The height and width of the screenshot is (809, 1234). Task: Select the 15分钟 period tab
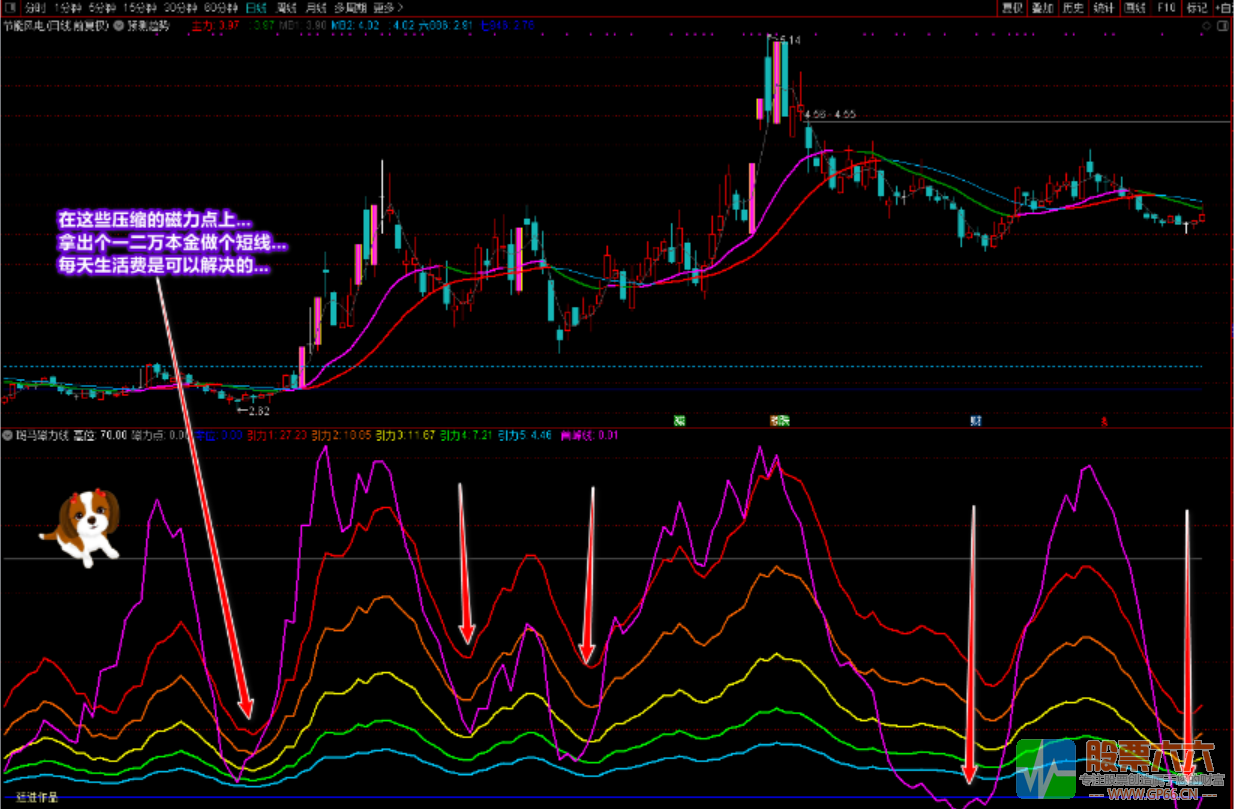pos(140,7)
